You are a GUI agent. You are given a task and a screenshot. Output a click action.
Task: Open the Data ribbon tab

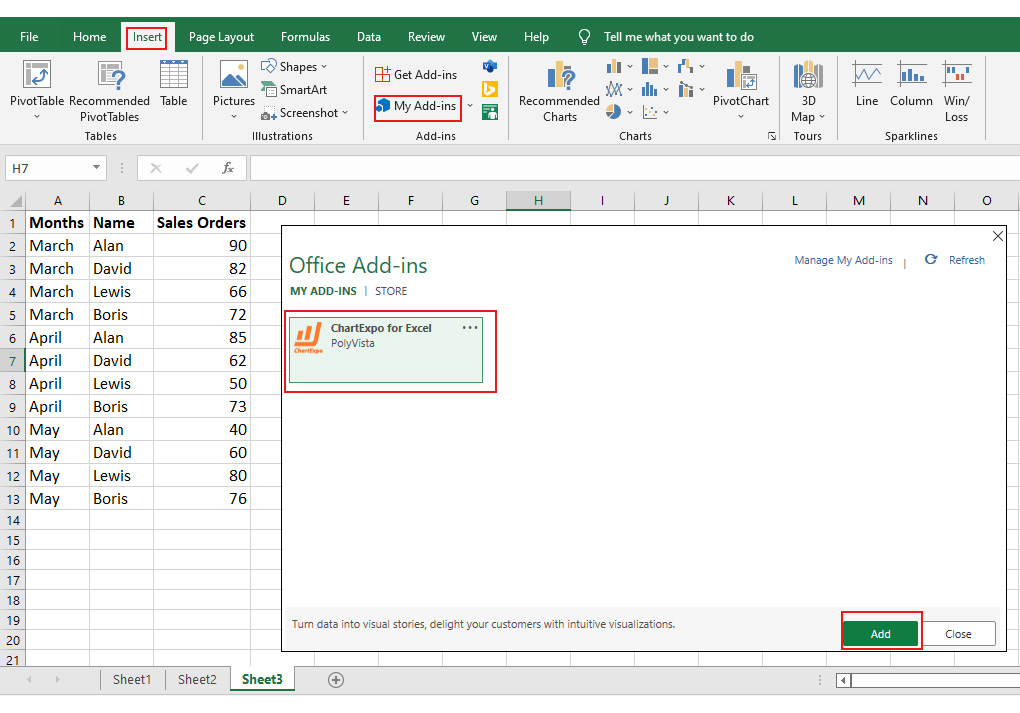tap(369, 37)
